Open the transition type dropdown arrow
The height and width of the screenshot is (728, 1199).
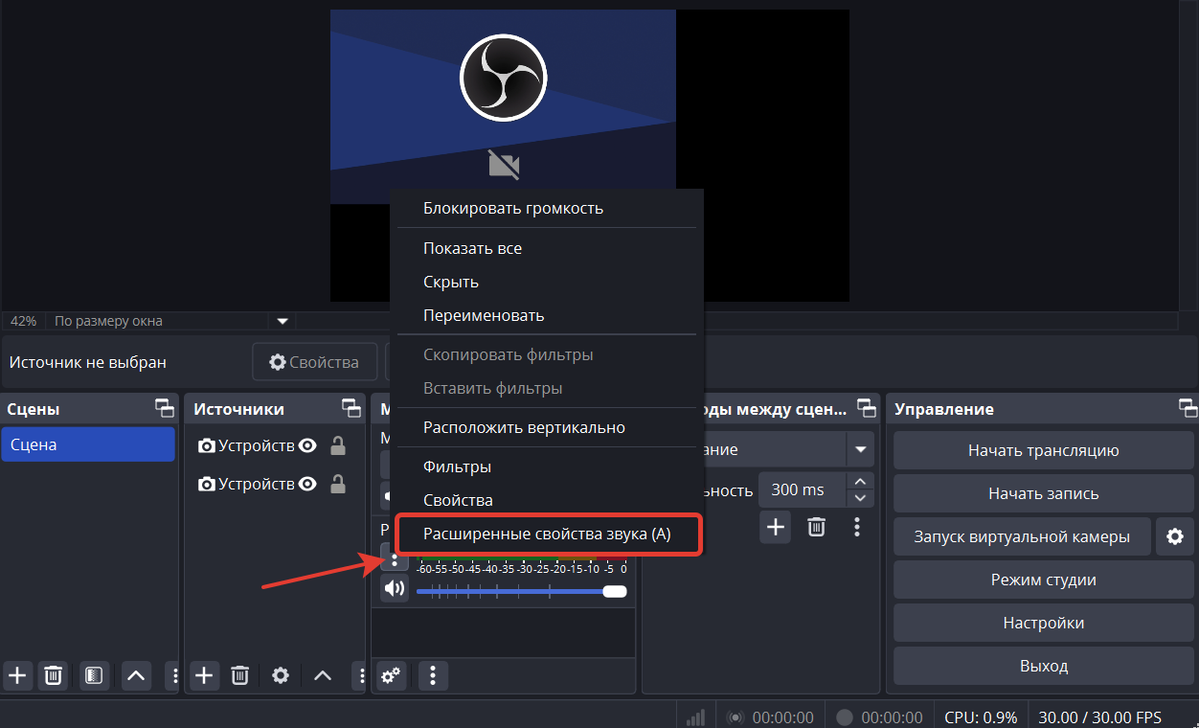tap(859, 450)
